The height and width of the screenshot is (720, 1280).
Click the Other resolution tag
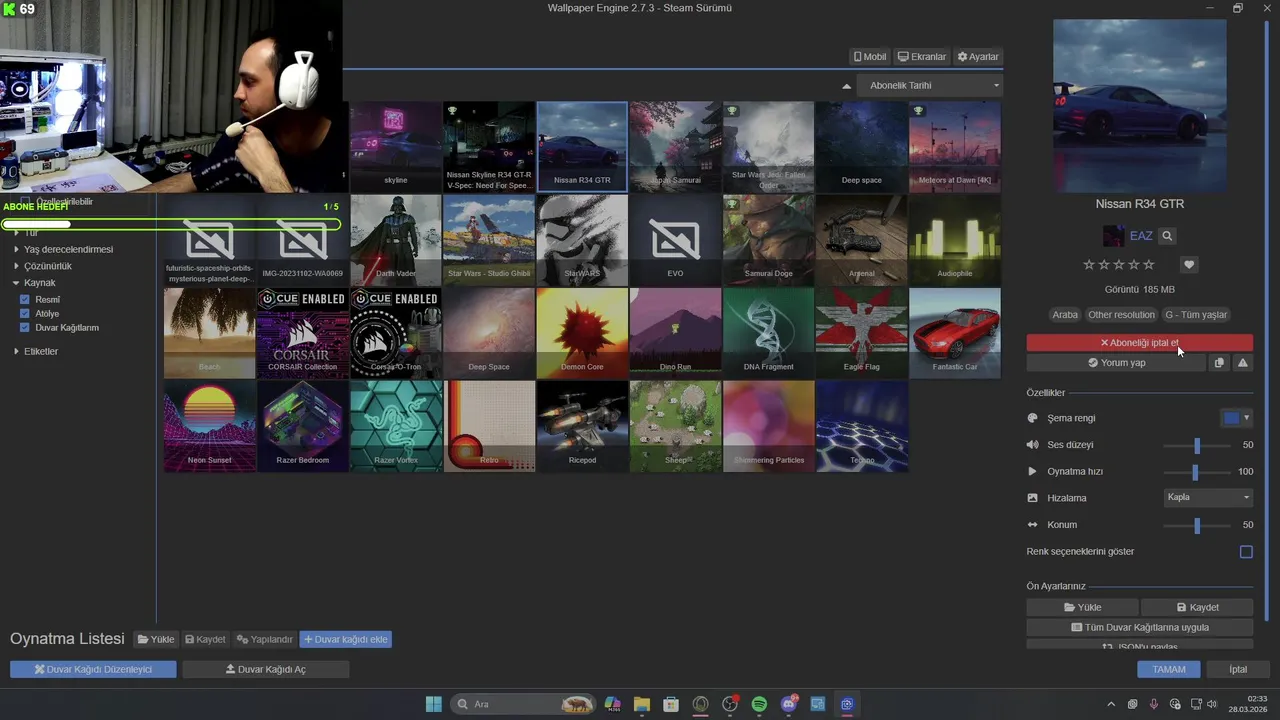(x=1121, y=314)
